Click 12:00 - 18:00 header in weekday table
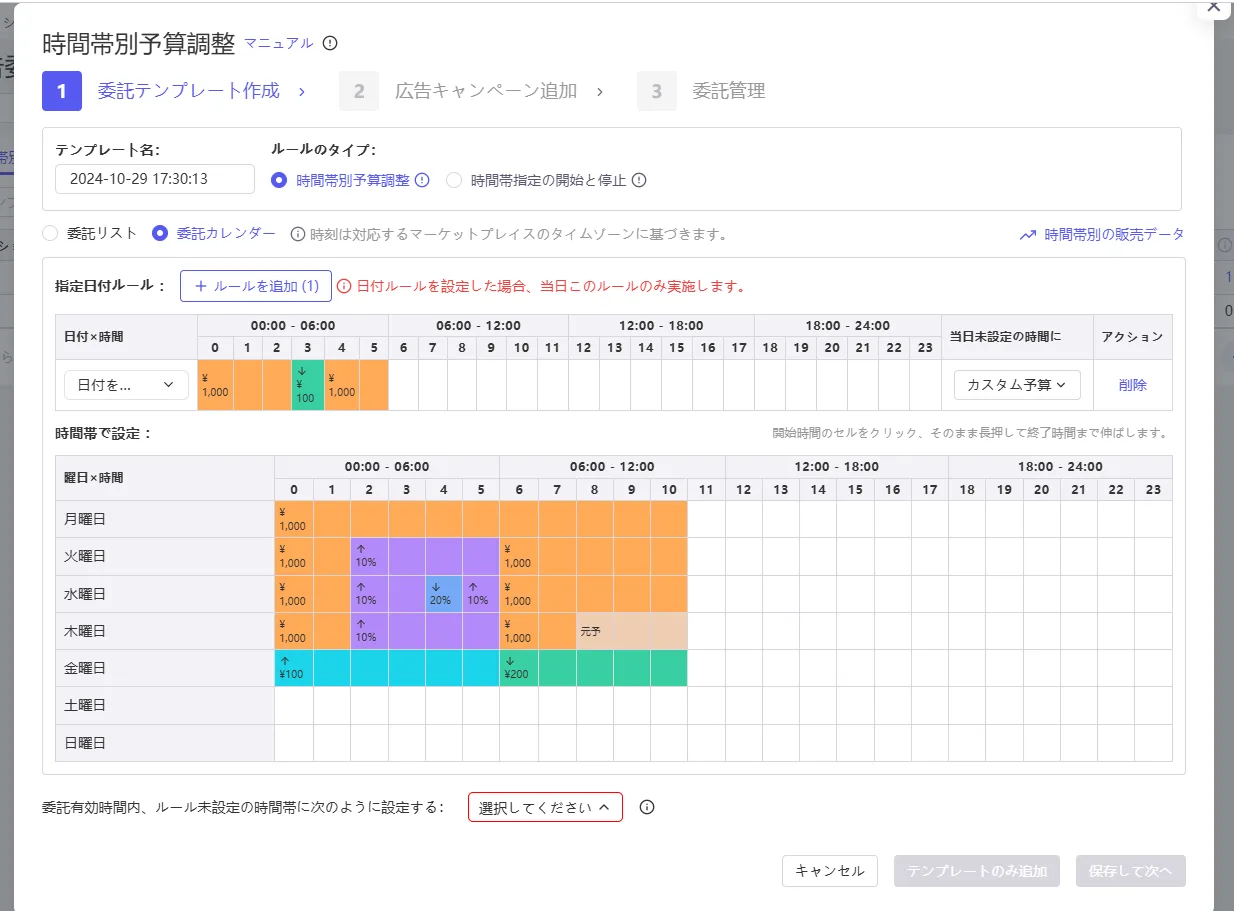1234x911 pixels. coord(837,467)
